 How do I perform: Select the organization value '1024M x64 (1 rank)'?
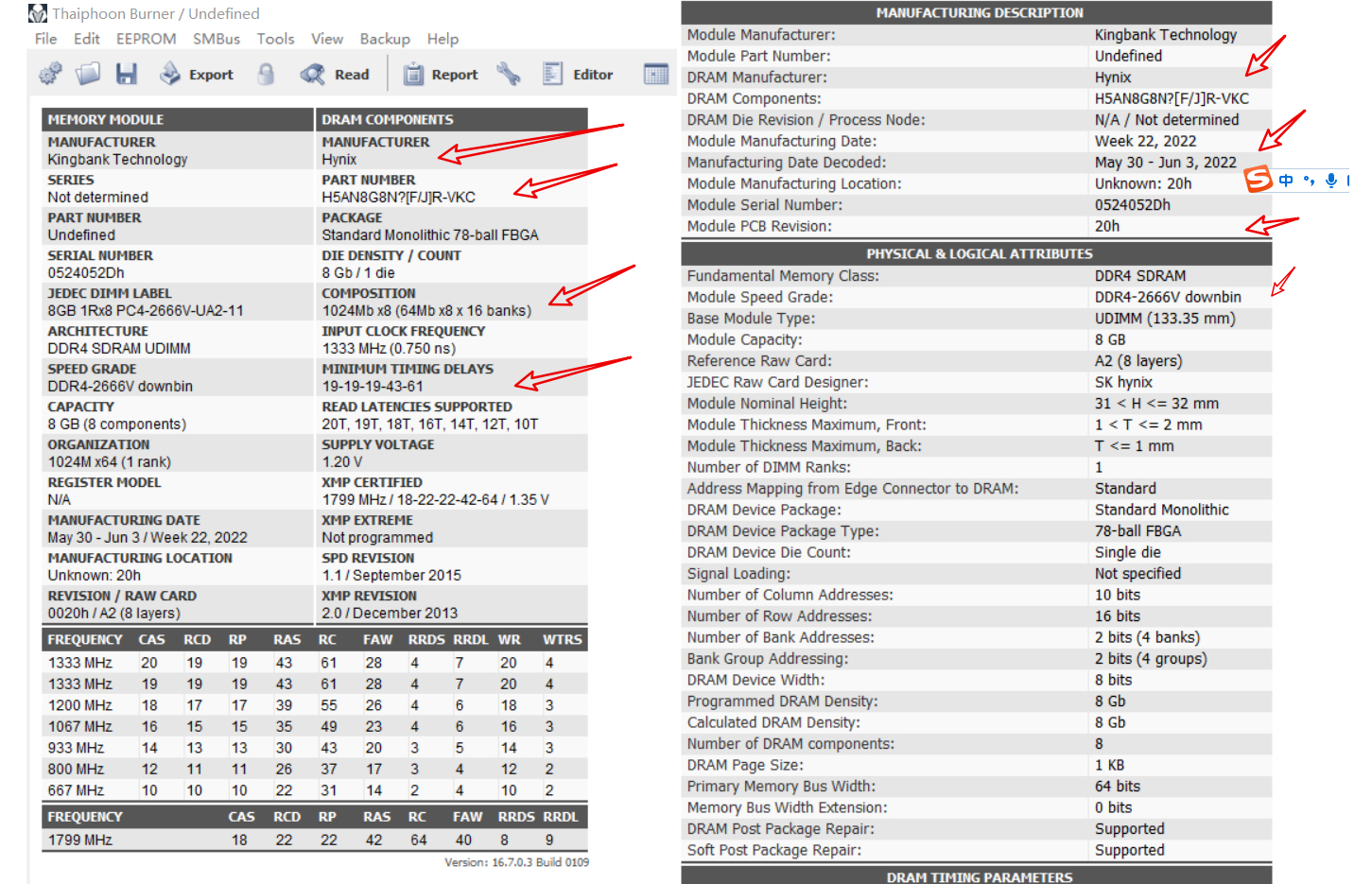click(110, 461)
